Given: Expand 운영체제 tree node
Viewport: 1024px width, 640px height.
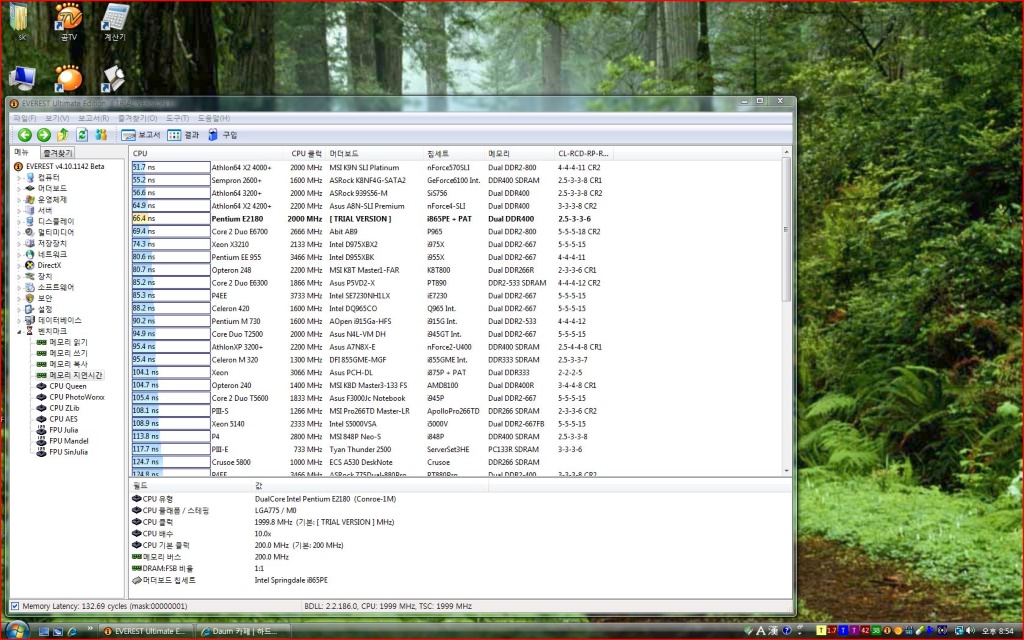Looking at the screenshot, I should point(19,200).
